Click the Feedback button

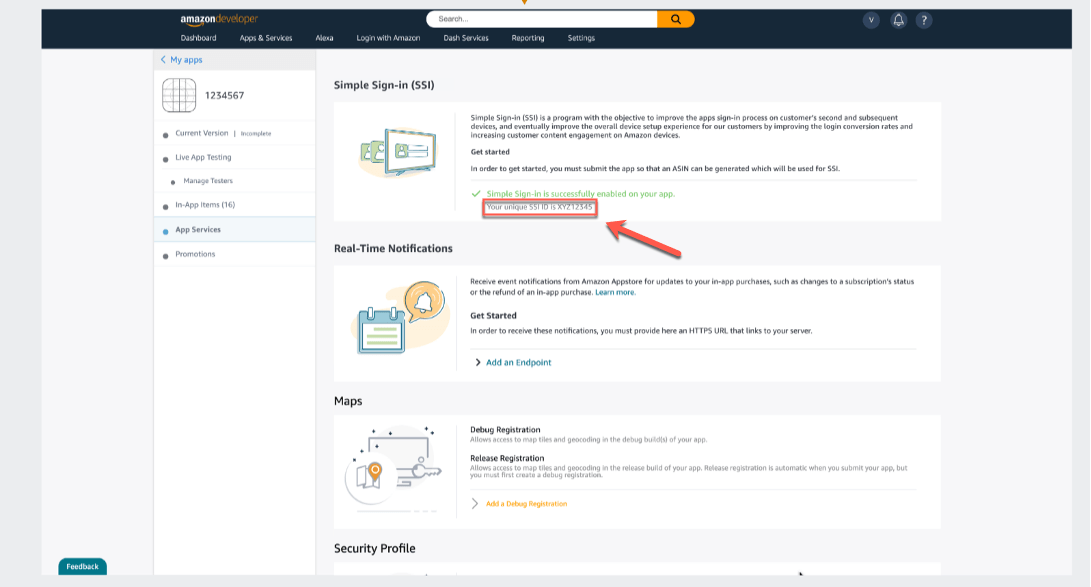pyautogui.click(x=82, y=567)
